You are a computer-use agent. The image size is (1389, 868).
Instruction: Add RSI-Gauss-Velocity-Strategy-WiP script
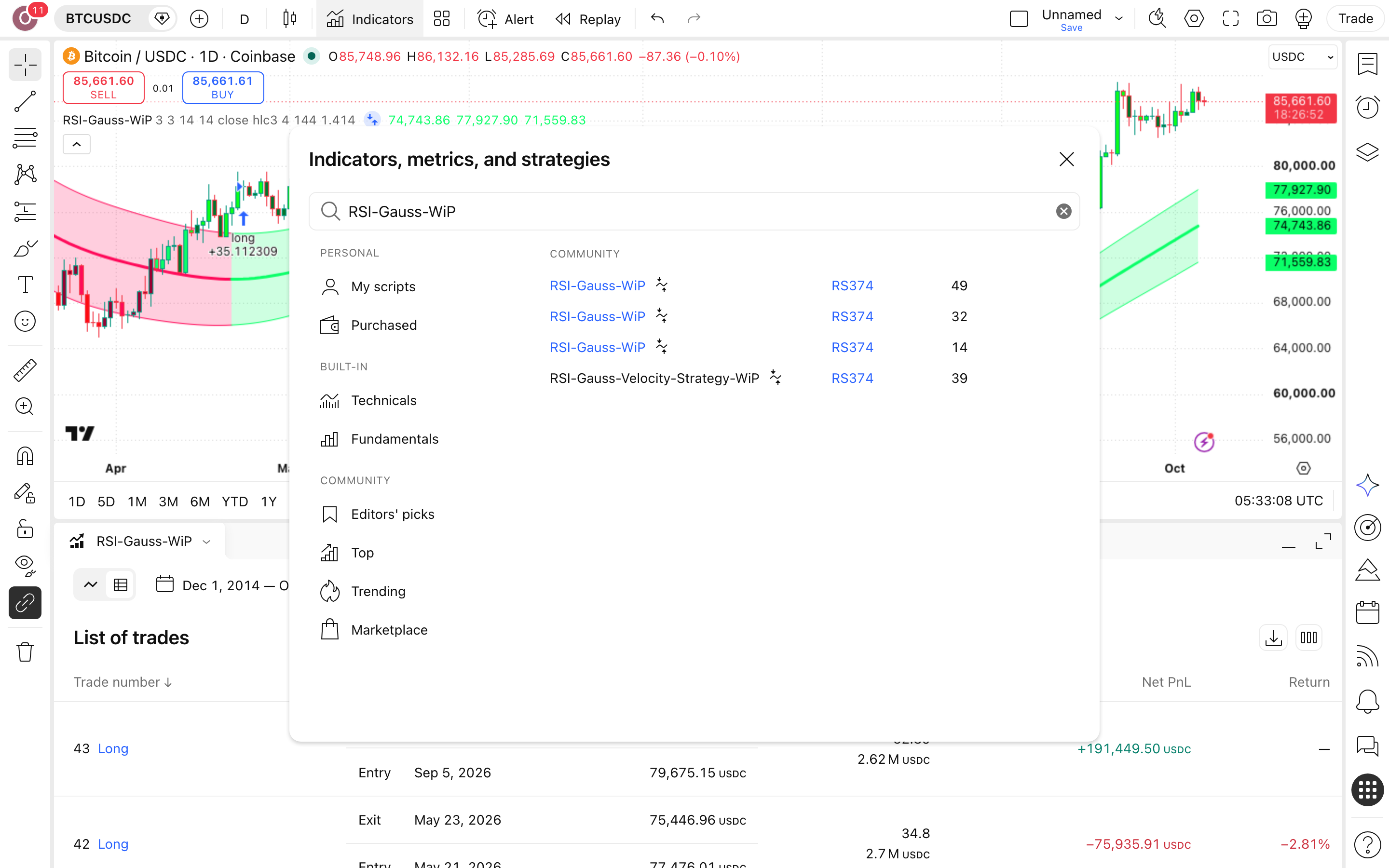coord(654,378)
